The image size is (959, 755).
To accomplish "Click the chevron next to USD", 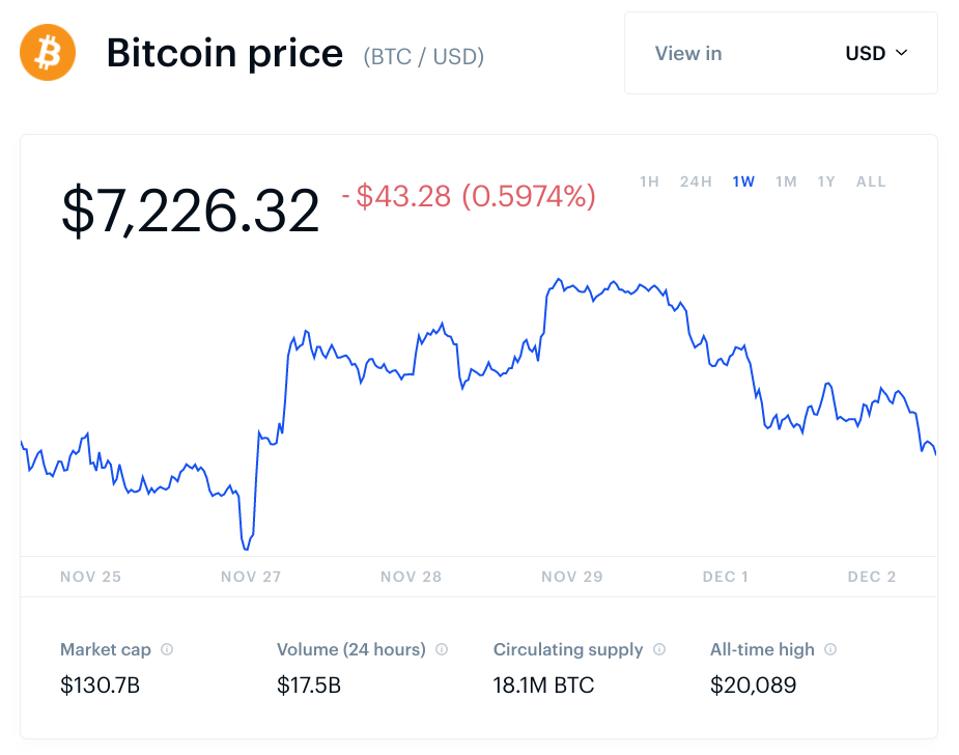I will click(x=903, y=54).
